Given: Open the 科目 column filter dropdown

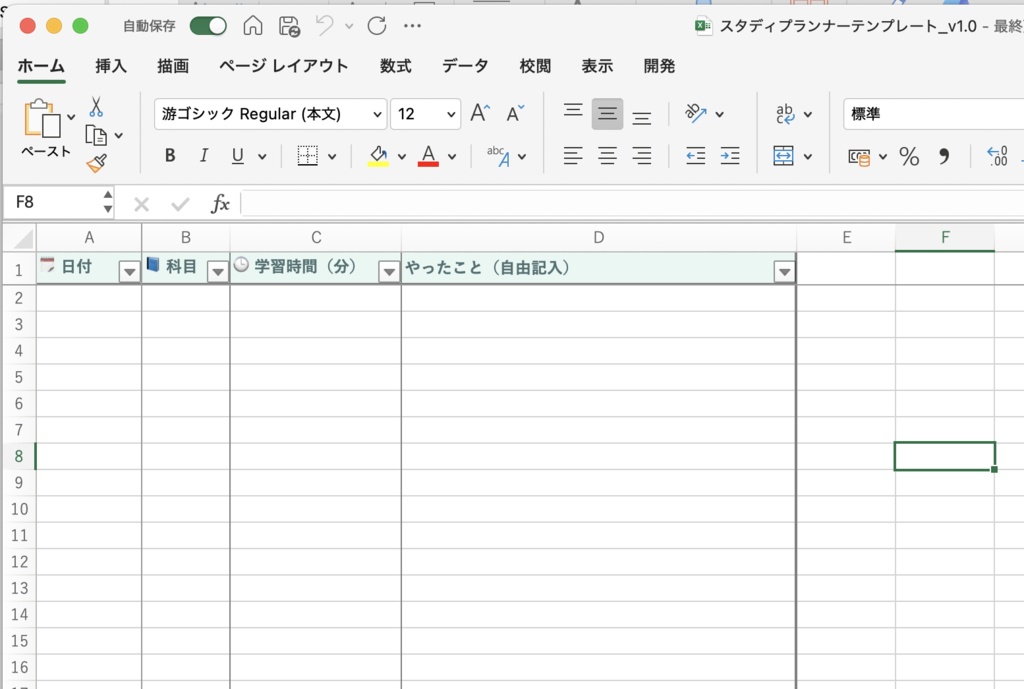Looking at the screenshot, I should click(218, 270).
